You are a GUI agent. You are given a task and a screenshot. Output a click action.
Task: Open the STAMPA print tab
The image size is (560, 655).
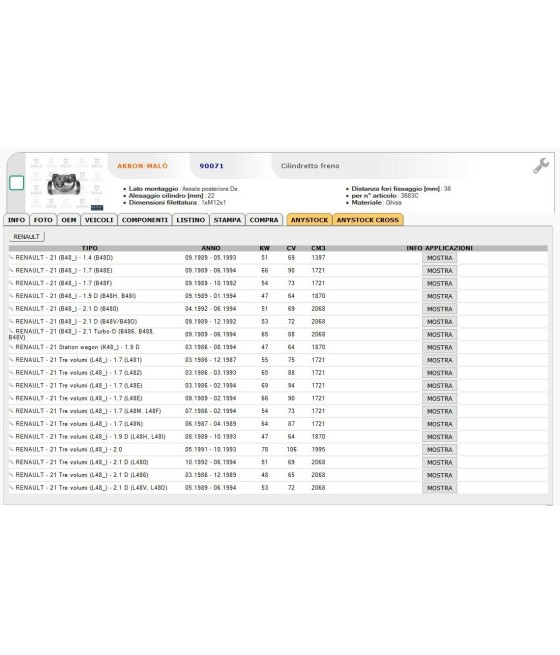(x=227, y=220)
